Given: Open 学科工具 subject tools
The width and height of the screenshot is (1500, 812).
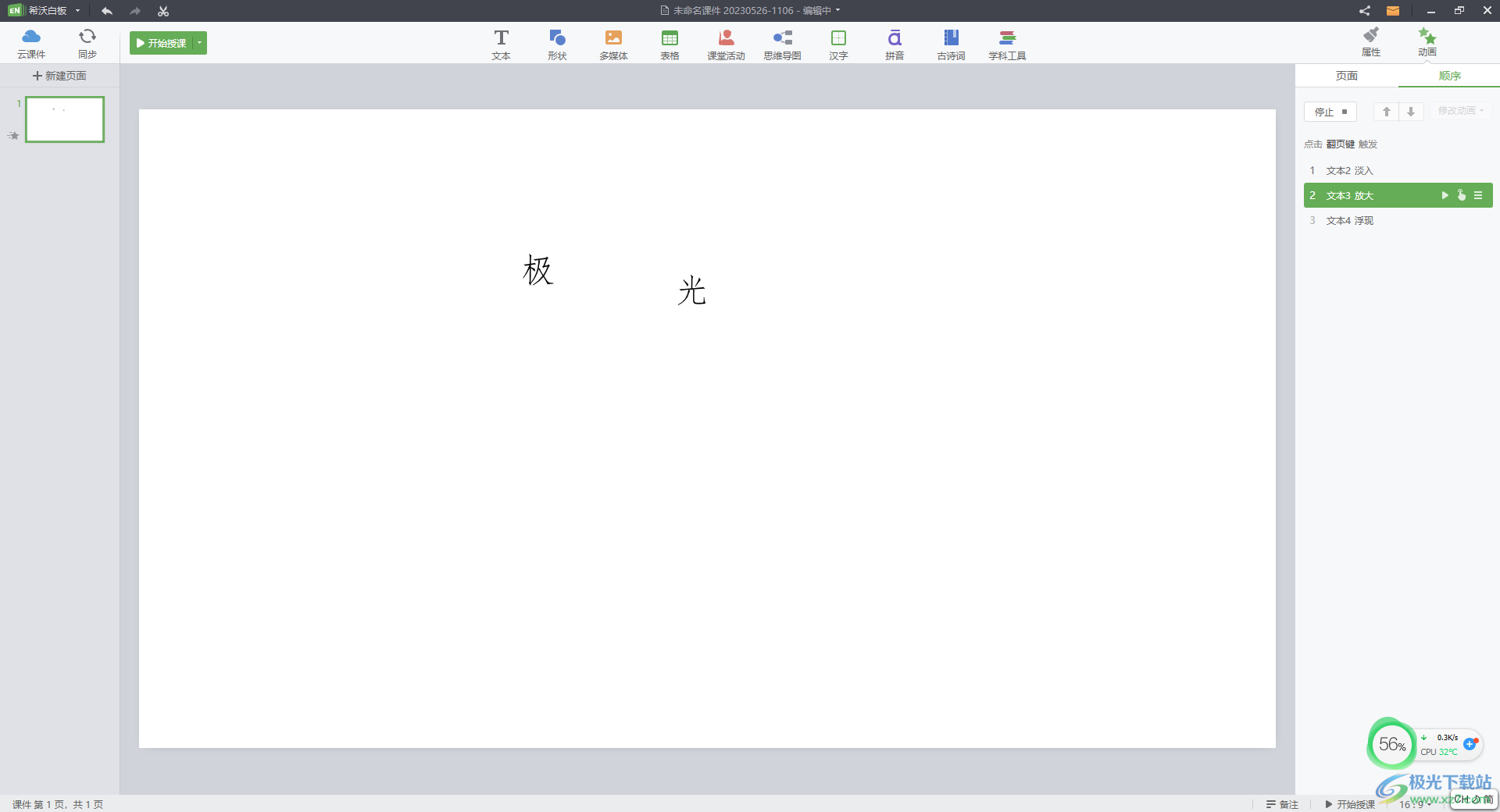Looking at the screenshot, I should click(x=1007, y=45).
